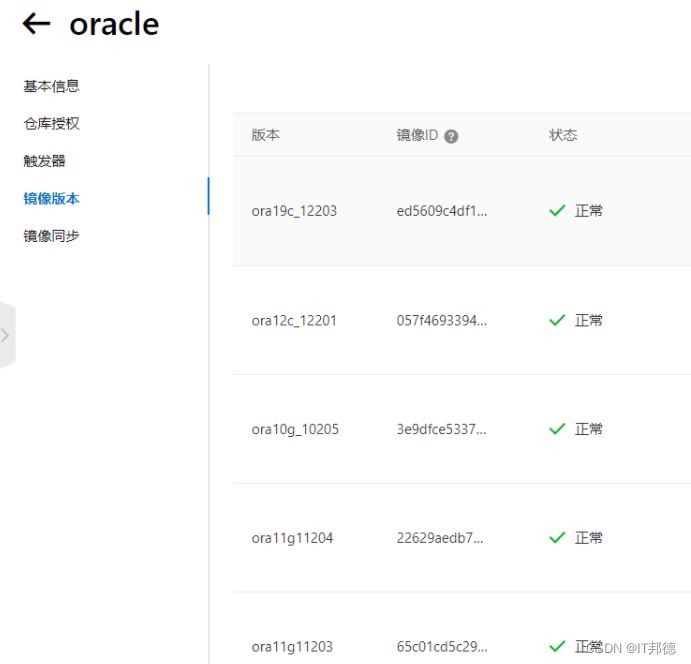
Task: Open the 仓库授权 menu item
Action: click(51, 124)
